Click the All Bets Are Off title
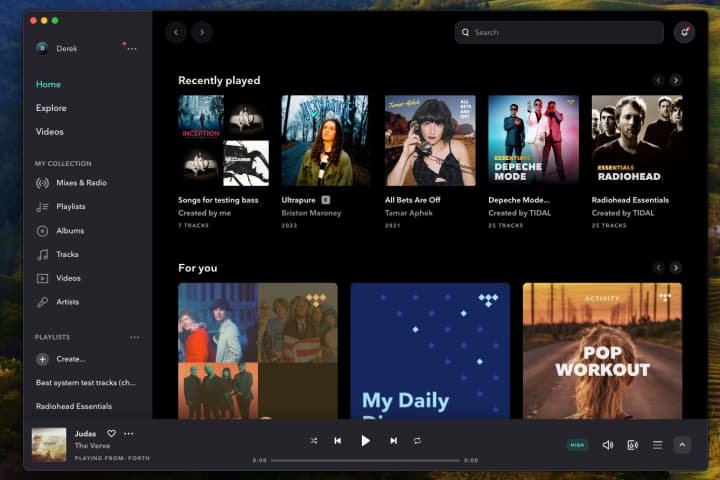 click(x=412, y=200)
